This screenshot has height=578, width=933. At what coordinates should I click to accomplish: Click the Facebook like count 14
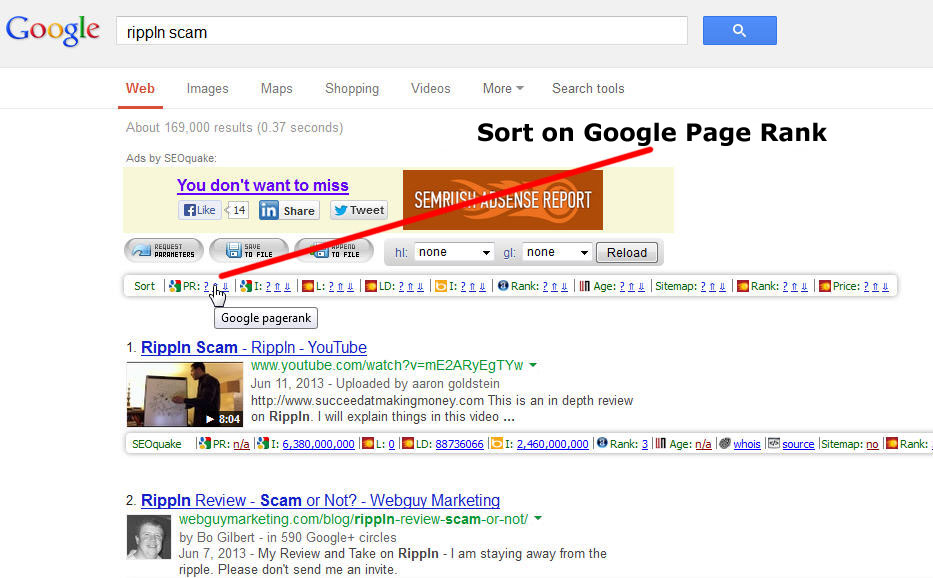239,210
